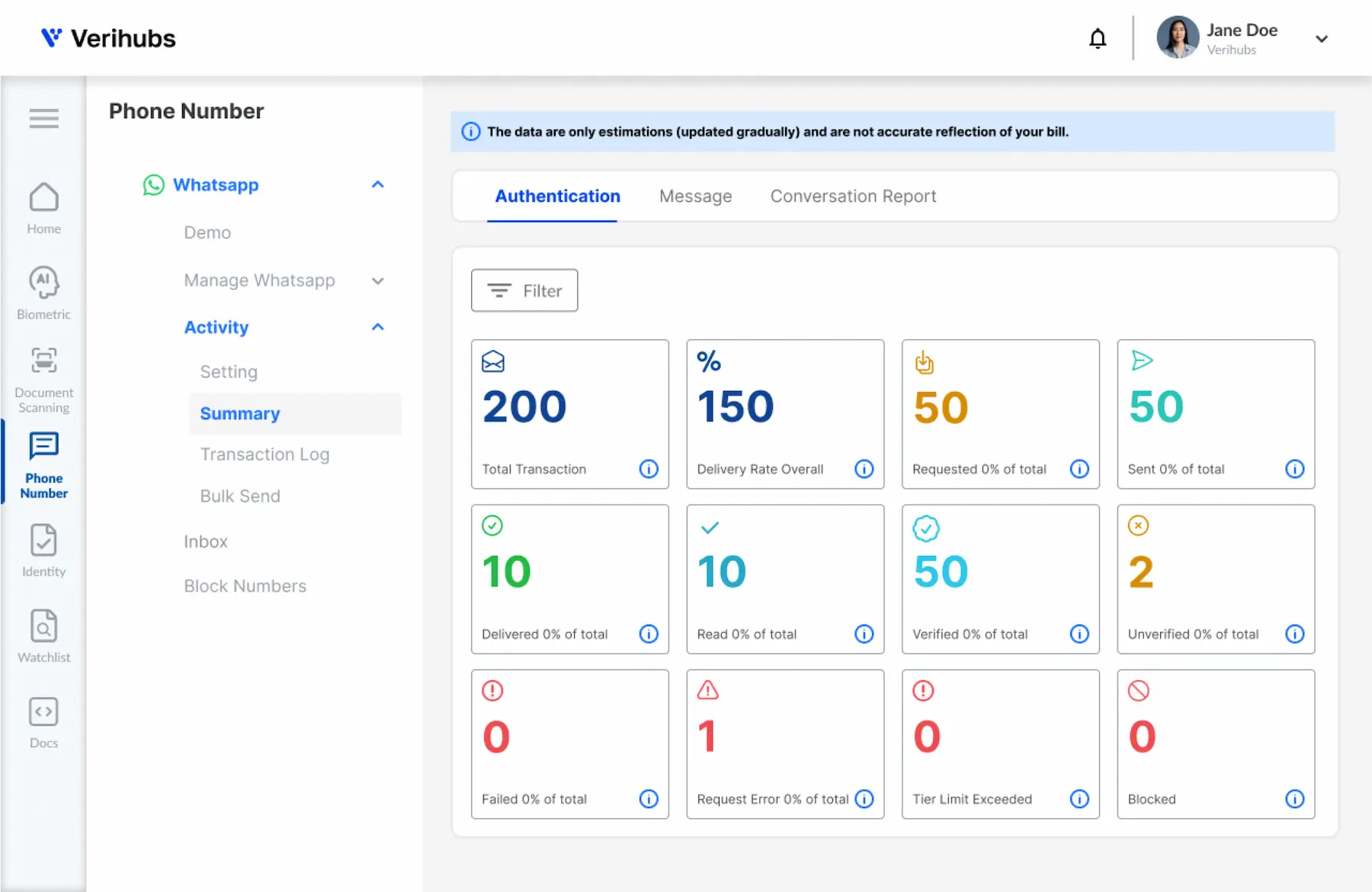Collapse the Whatsapp menu

[x=378, y=184]
